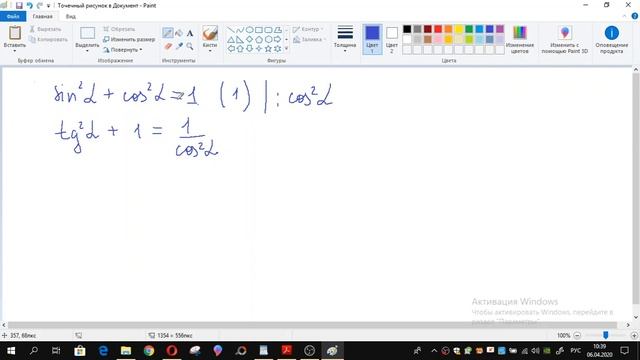
Task: Select the Magnifier tool
Action: [x=190, y=47]
